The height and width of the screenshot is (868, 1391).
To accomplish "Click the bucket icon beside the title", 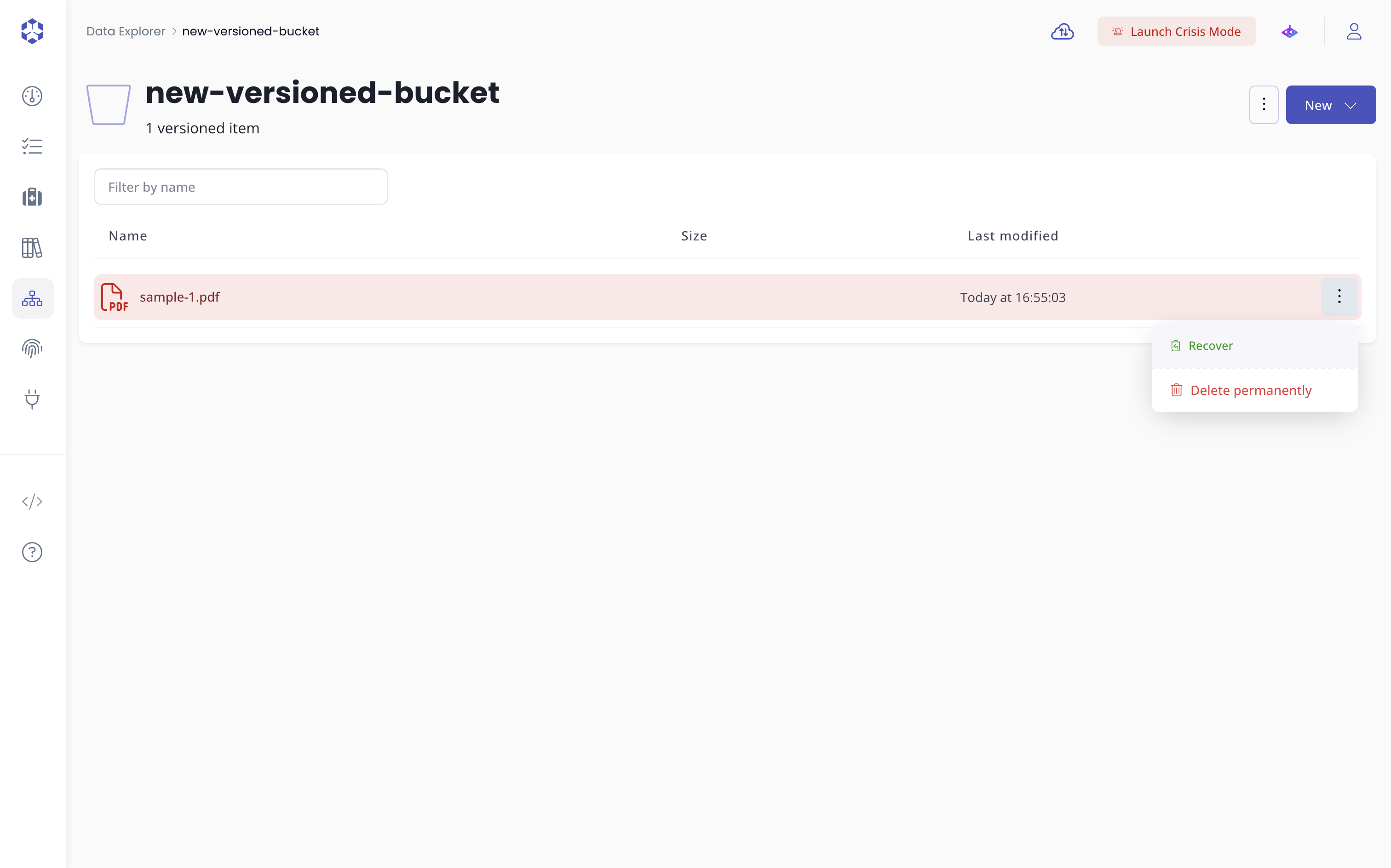I will pos(109,104).
